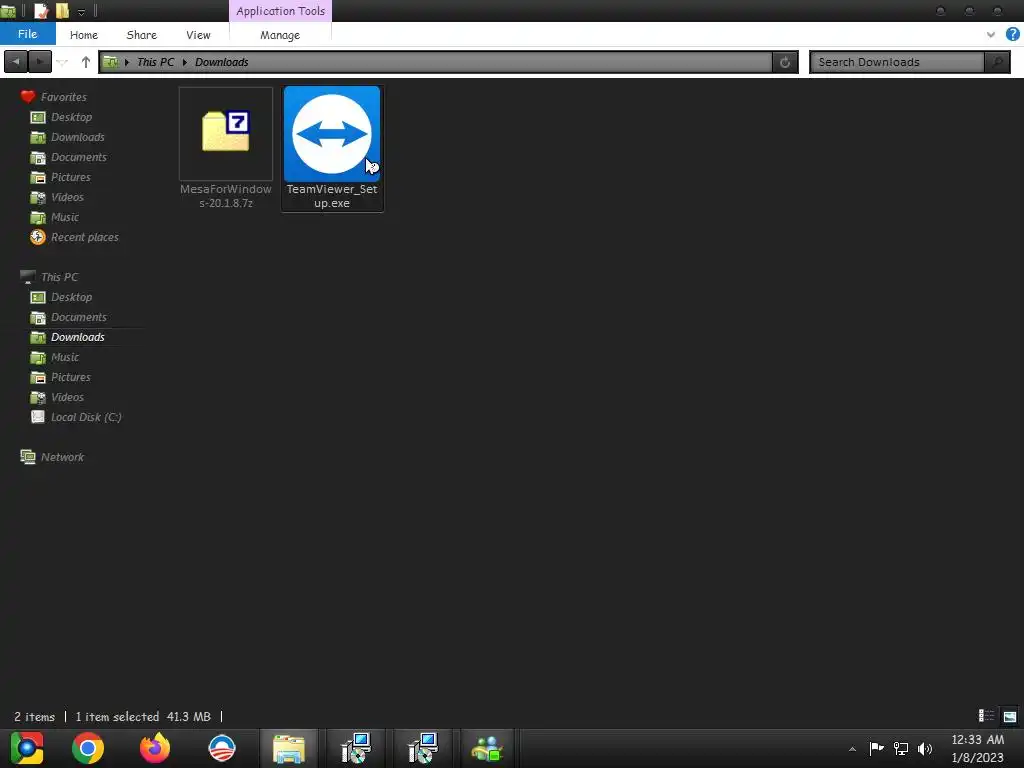Open Recent places in Favorites

(x=84, y=237)
